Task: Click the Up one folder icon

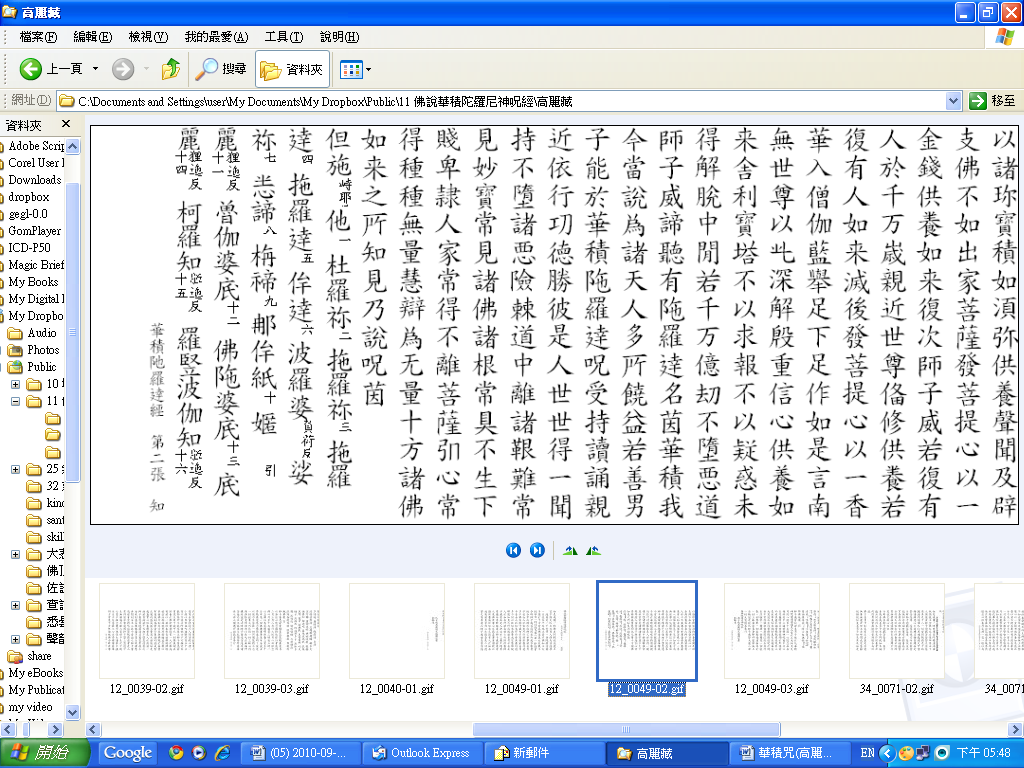Action: coord(171,69)
